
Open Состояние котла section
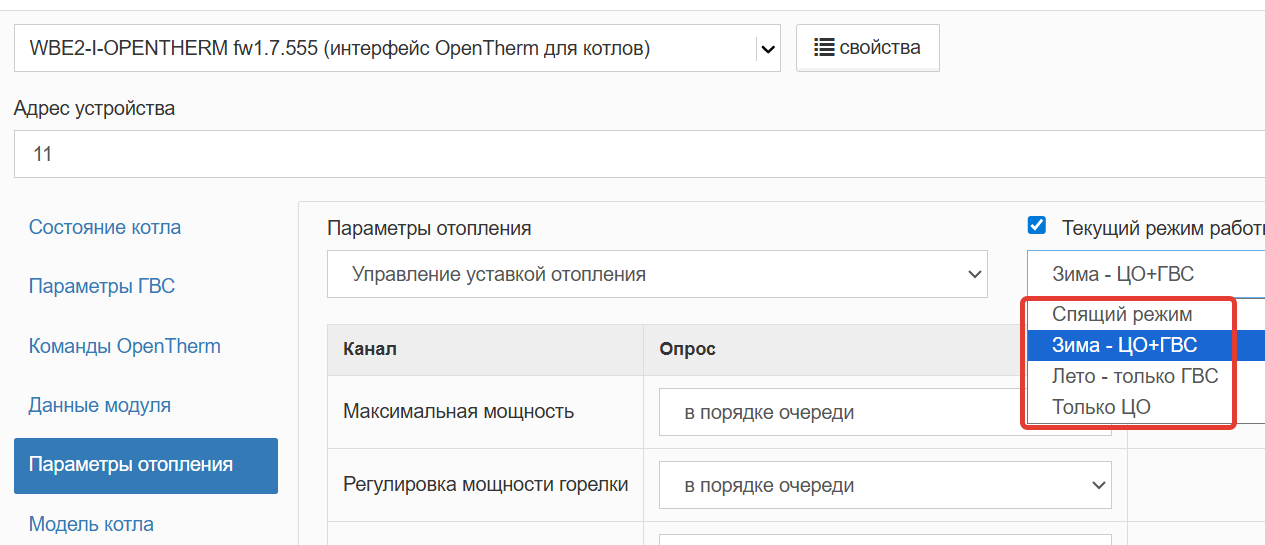point(105,227)
